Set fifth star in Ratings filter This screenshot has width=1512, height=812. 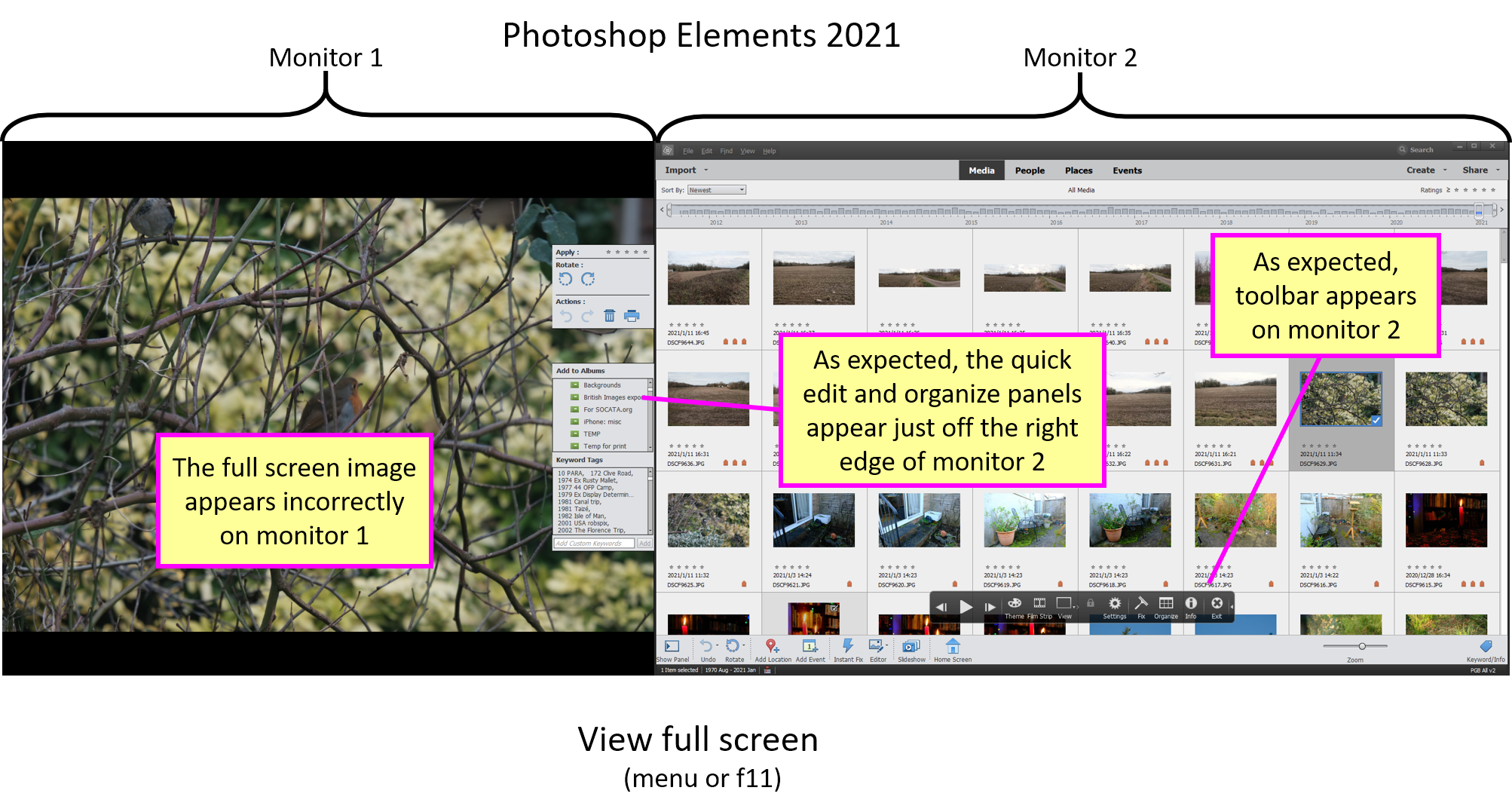coord(1493,190)
